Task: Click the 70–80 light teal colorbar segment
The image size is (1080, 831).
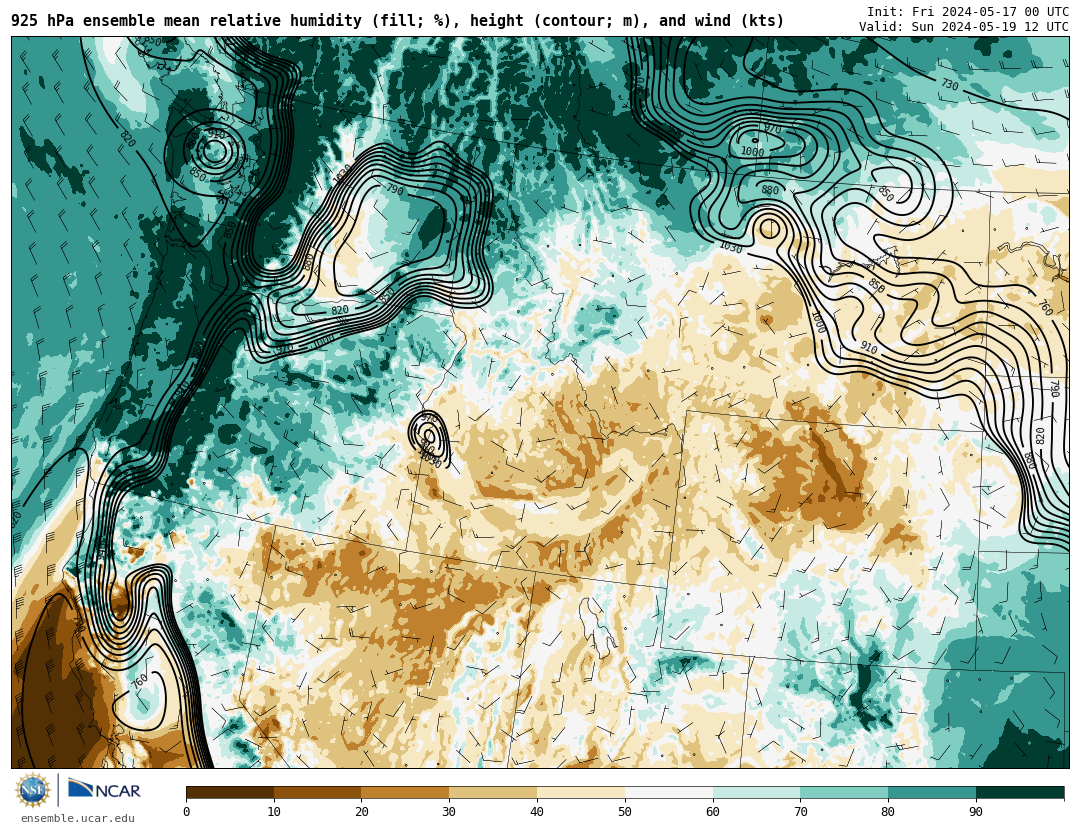Action: 844,792
